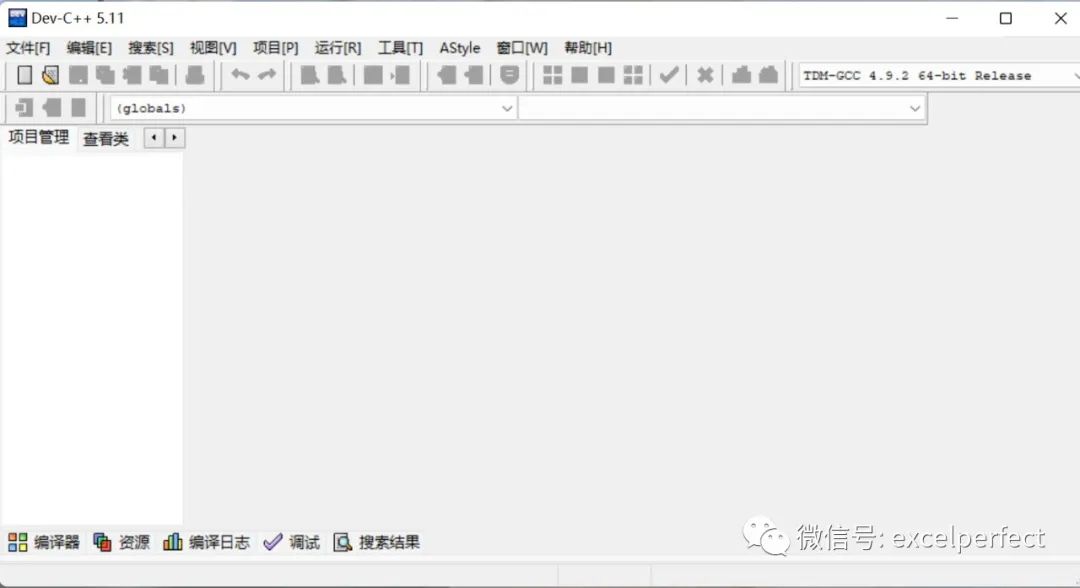Click the Run toolbar icon

pos(579,75)
